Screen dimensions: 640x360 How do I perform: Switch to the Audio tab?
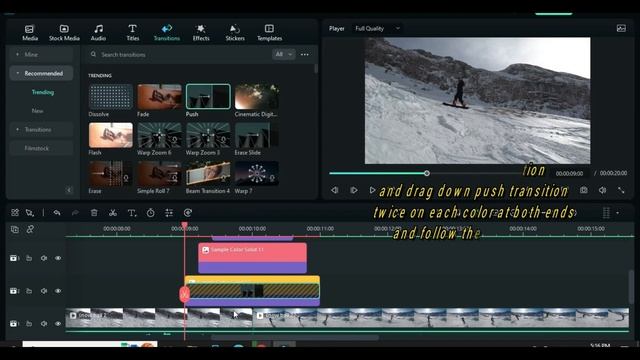click(x=98, y=33)
